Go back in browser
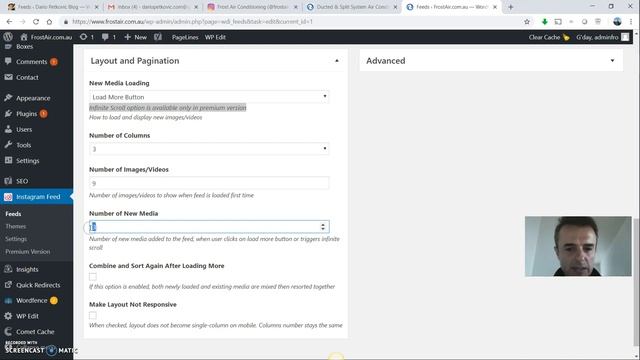The image size is (640, 360). coord(9,22)
